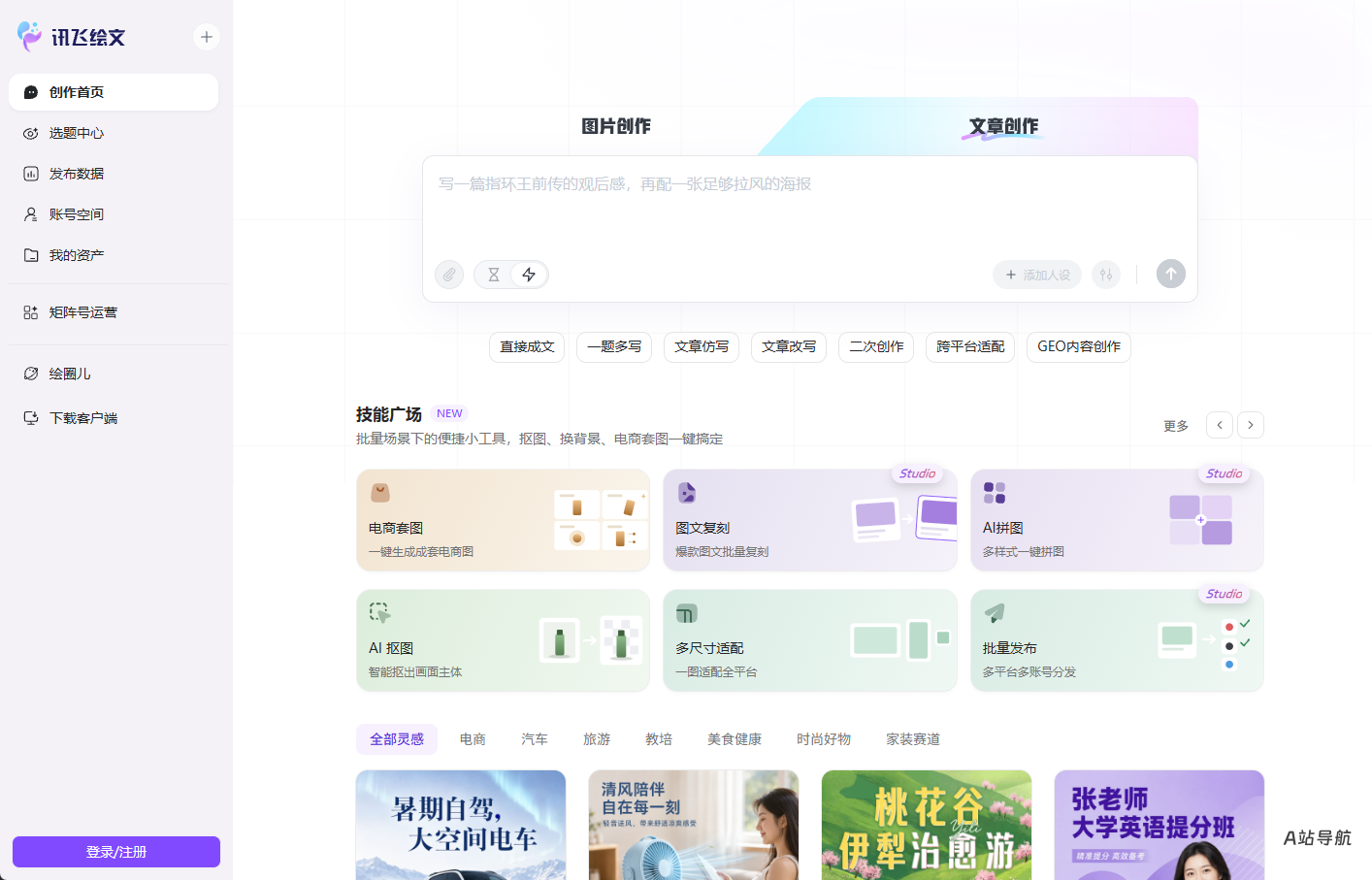This screenshot has height=880, width=1372.
Task: Select the 全部灵感 category tab
Action: [397, 739]
